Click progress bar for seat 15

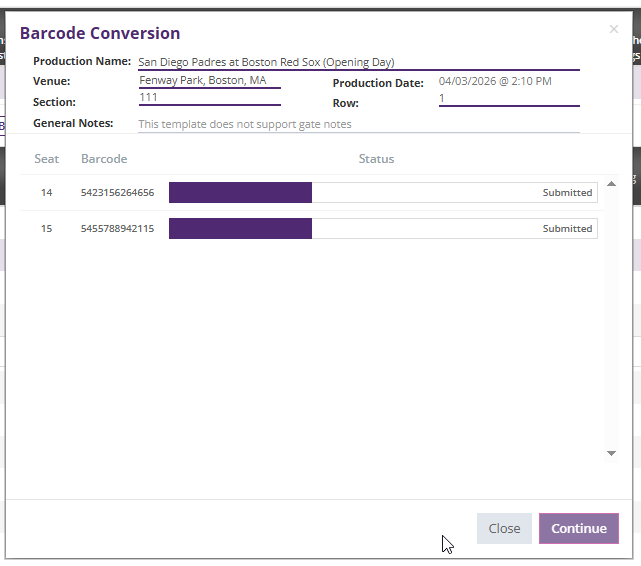point(383,228)
